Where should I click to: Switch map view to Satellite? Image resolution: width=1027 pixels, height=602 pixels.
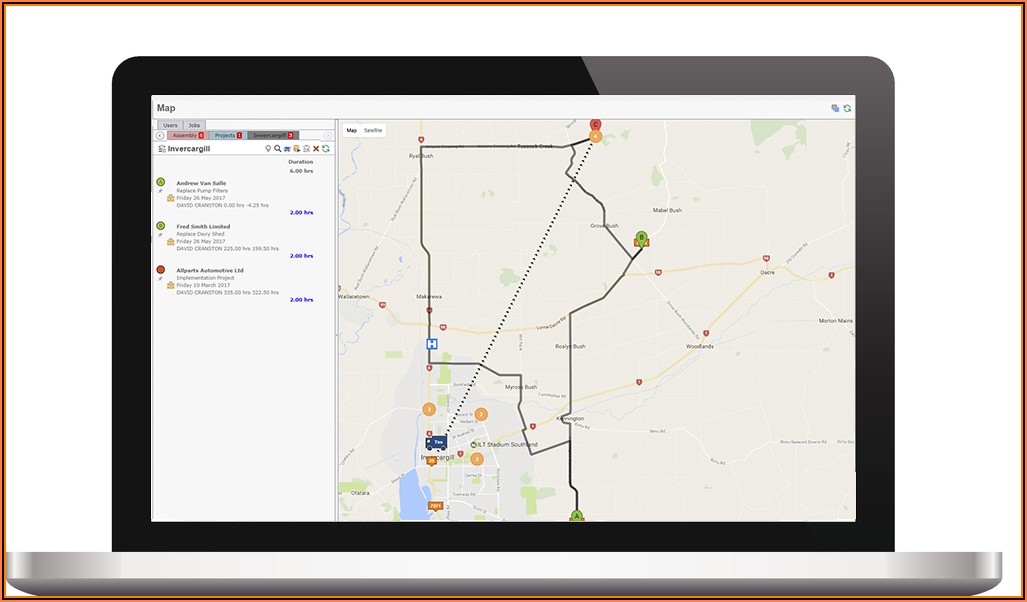click(373, 131)
